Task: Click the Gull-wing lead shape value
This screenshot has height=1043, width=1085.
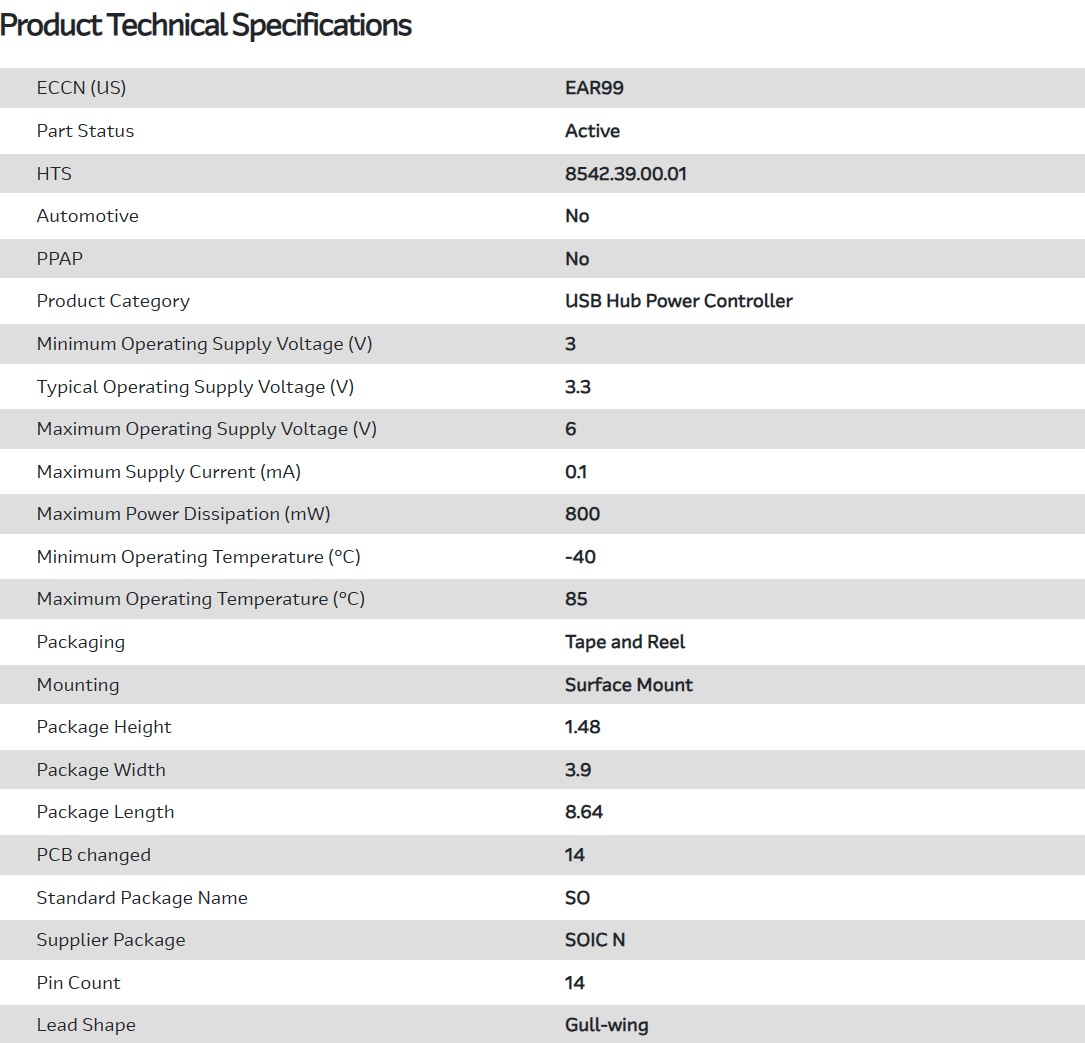Action: [606, 1025]
